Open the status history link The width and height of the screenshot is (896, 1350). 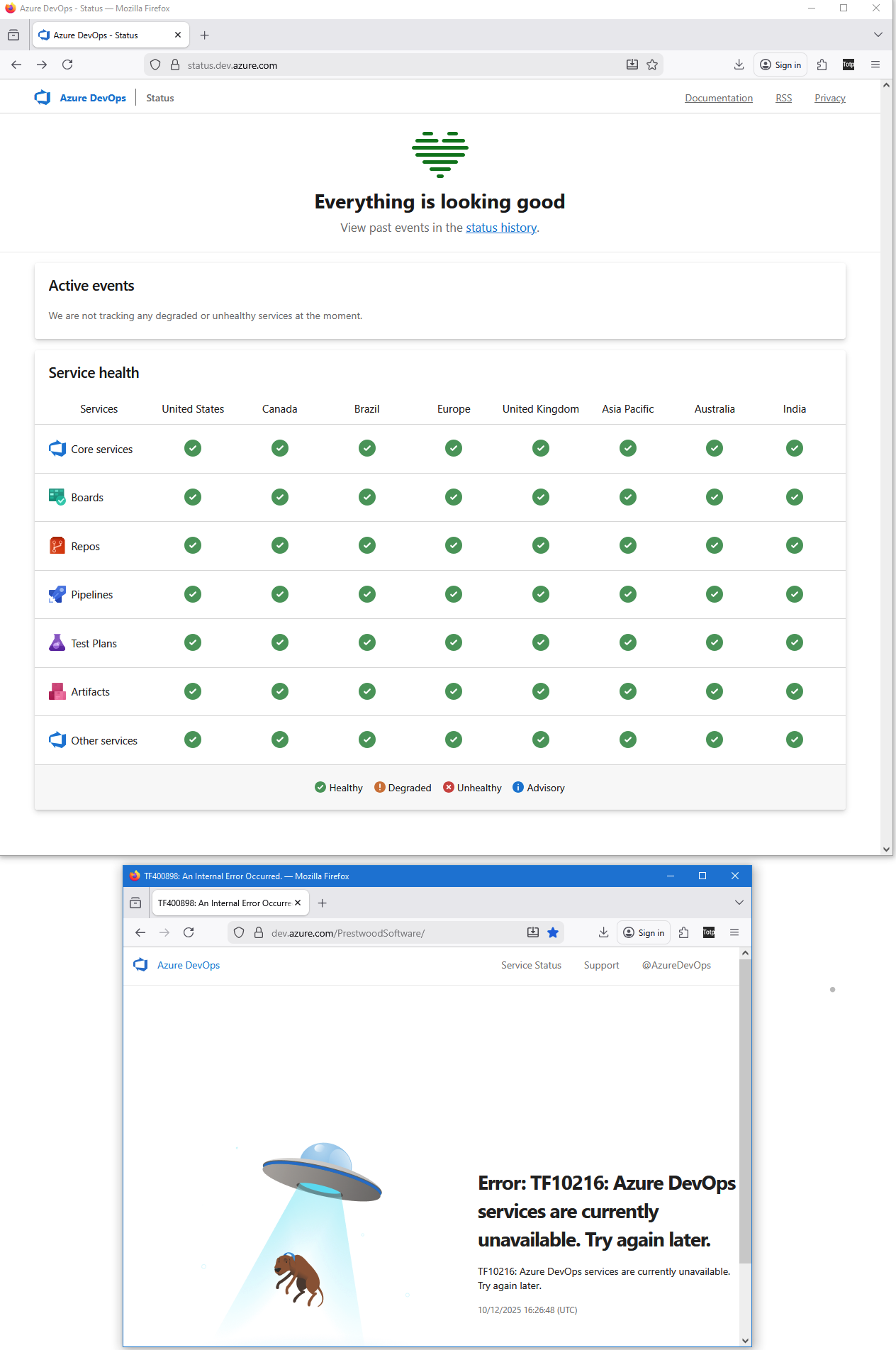(x=501, y=228)
